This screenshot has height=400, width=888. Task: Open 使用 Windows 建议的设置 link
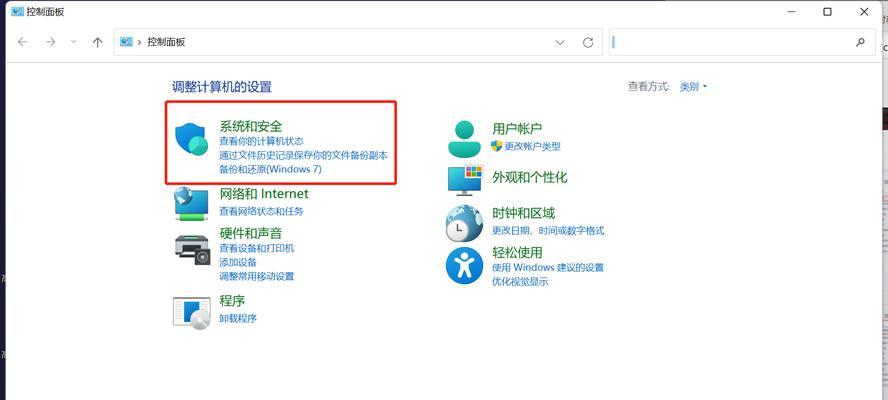(548, 267)
